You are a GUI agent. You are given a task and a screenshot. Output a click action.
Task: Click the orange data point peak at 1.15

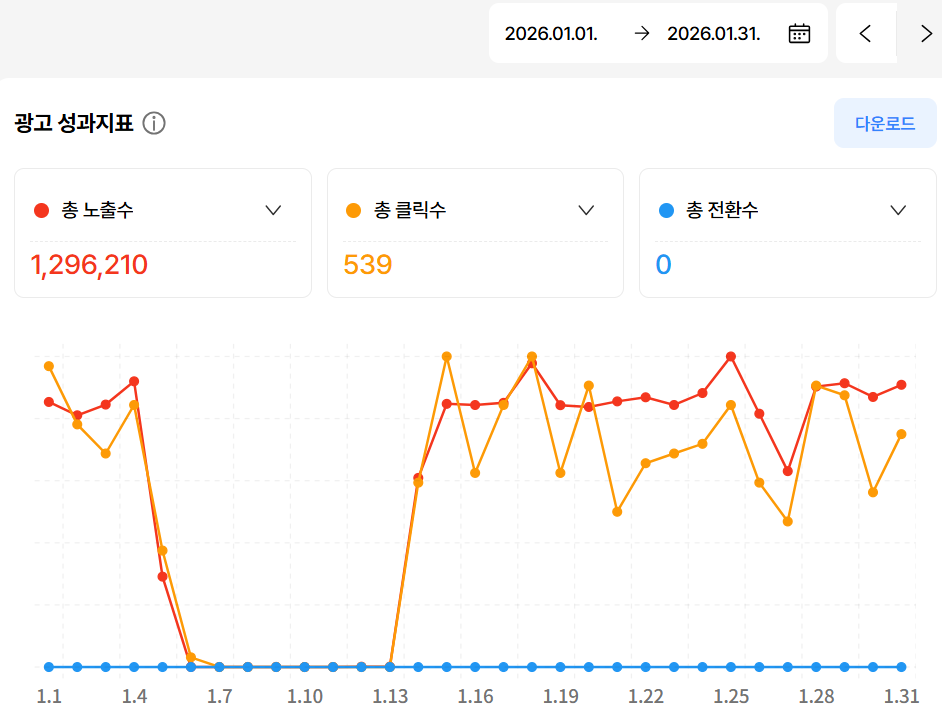click(446, 356)
